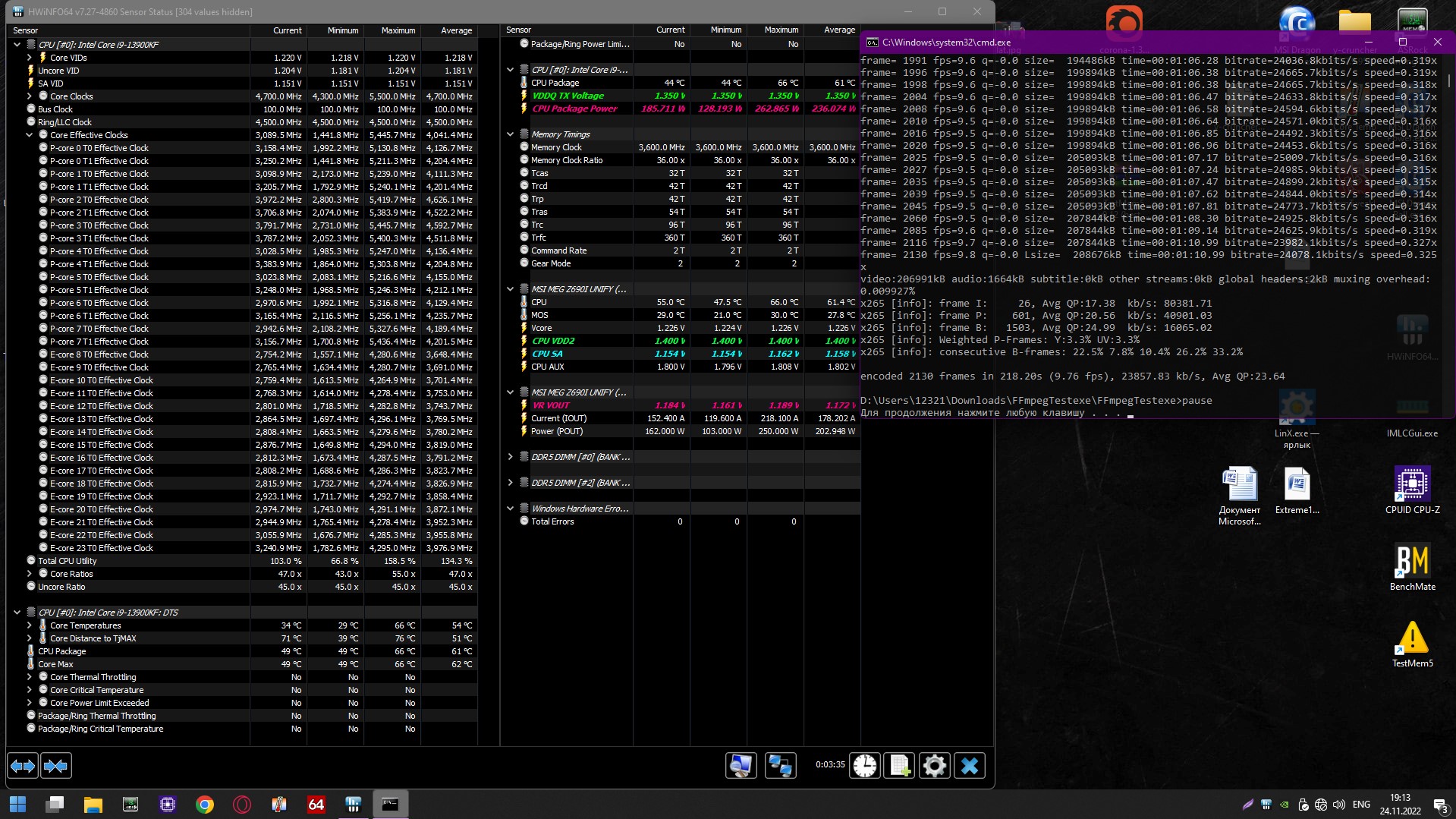
Task: Open HWiNFO sensor settings gear
Action: 934,765
